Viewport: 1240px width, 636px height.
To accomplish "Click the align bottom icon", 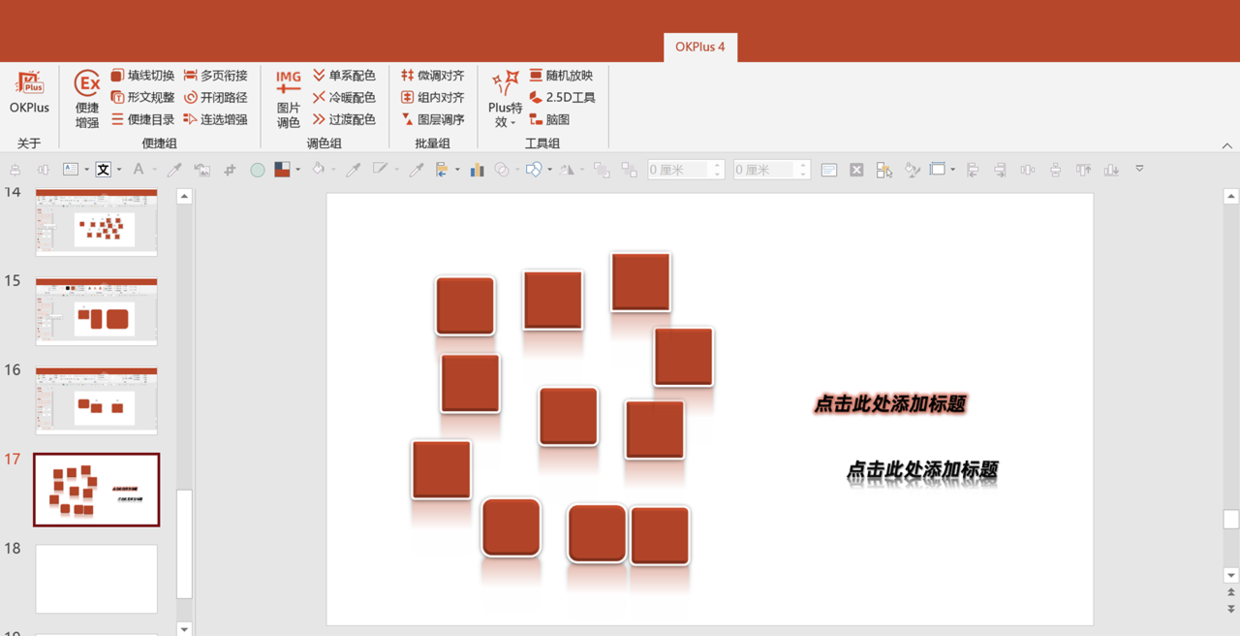I will coord(1111,170).
